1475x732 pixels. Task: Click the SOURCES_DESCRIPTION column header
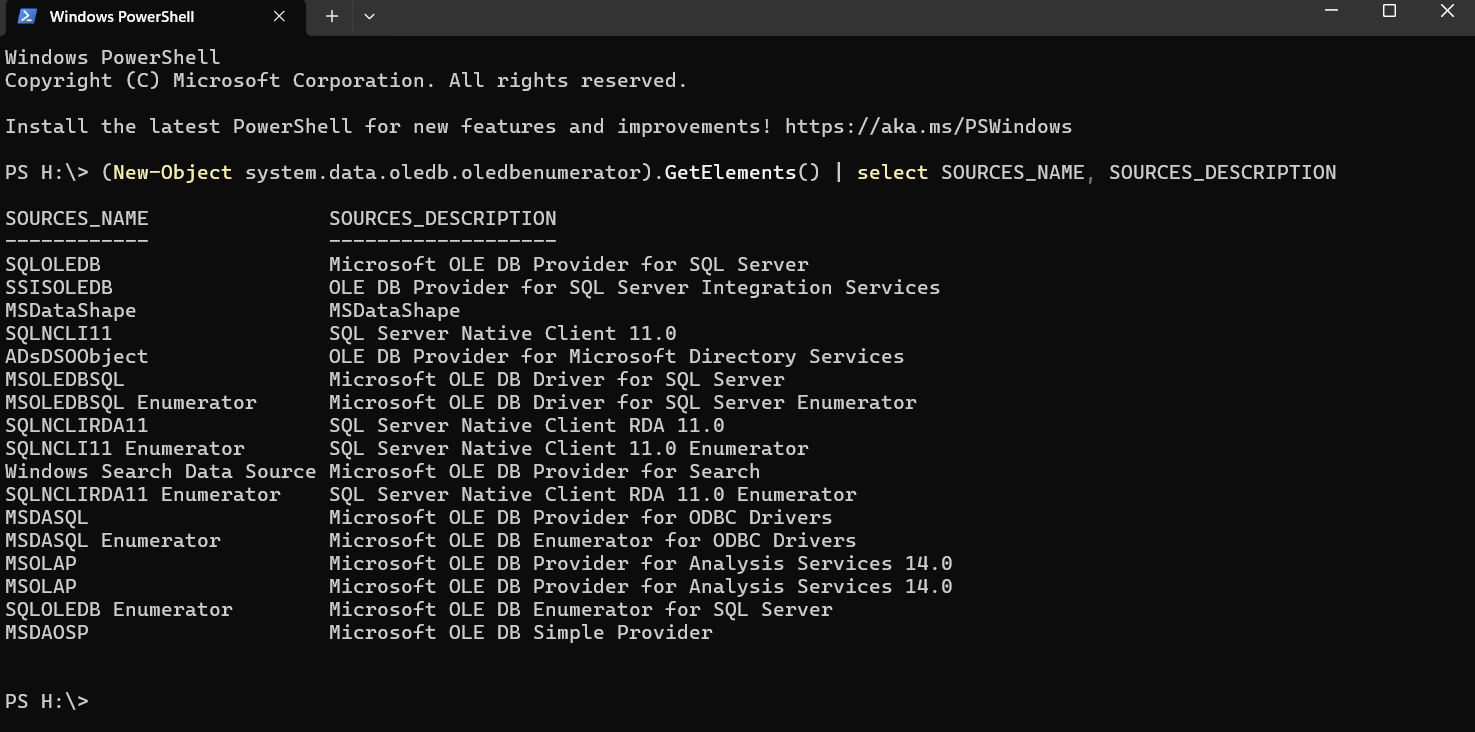(x=443, y=218)
